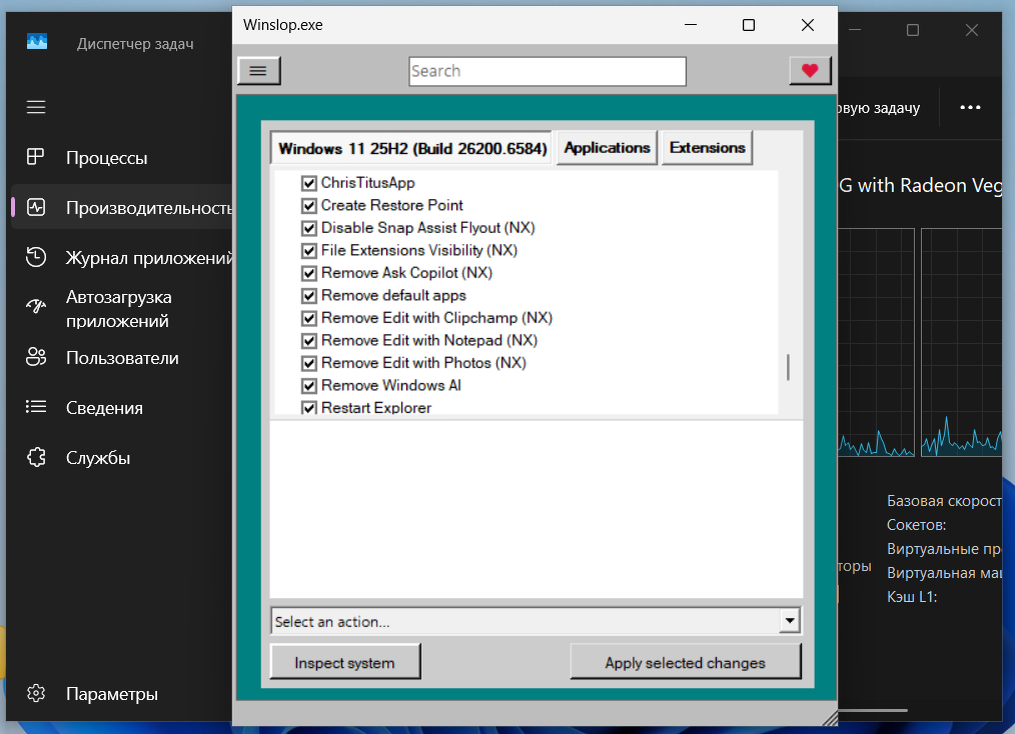This screenshot has height=734, width=1015.
Task: Click the Winslop resize grip corner
Action: [829, 717]
